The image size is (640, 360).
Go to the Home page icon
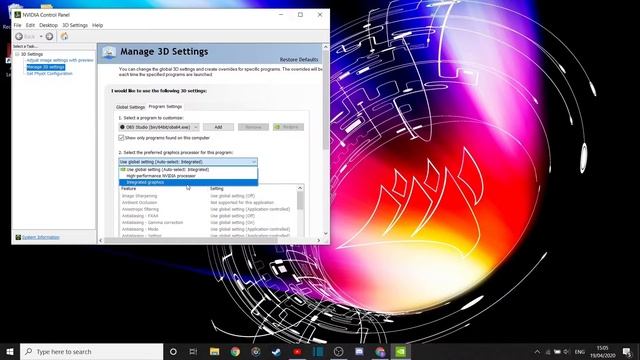click(x=64, y=37)
